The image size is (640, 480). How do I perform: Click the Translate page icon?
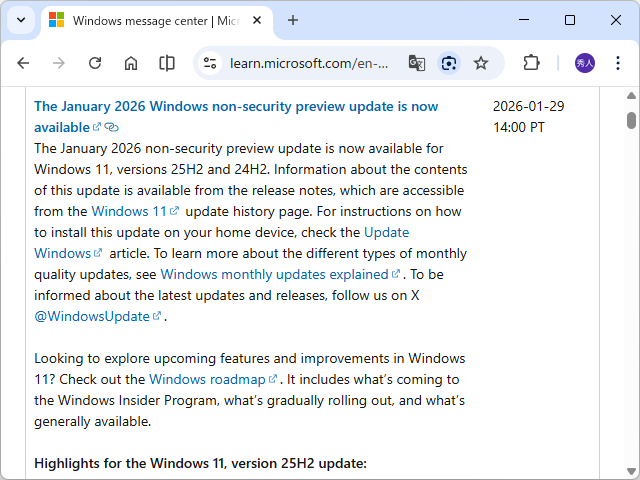tap(417, 63)
